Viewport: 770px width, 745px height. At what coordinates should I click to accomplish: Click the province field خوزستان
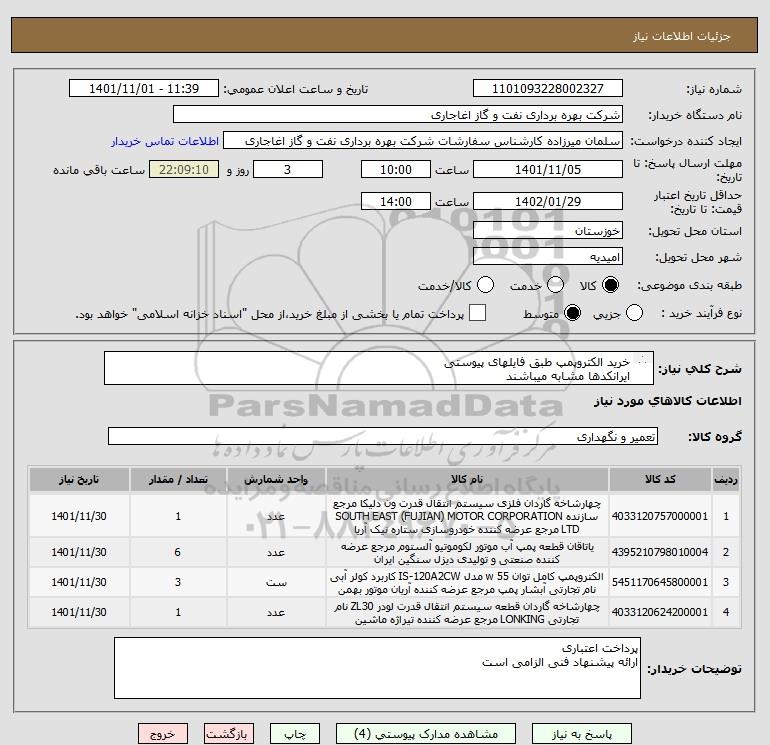coord(548,231)
